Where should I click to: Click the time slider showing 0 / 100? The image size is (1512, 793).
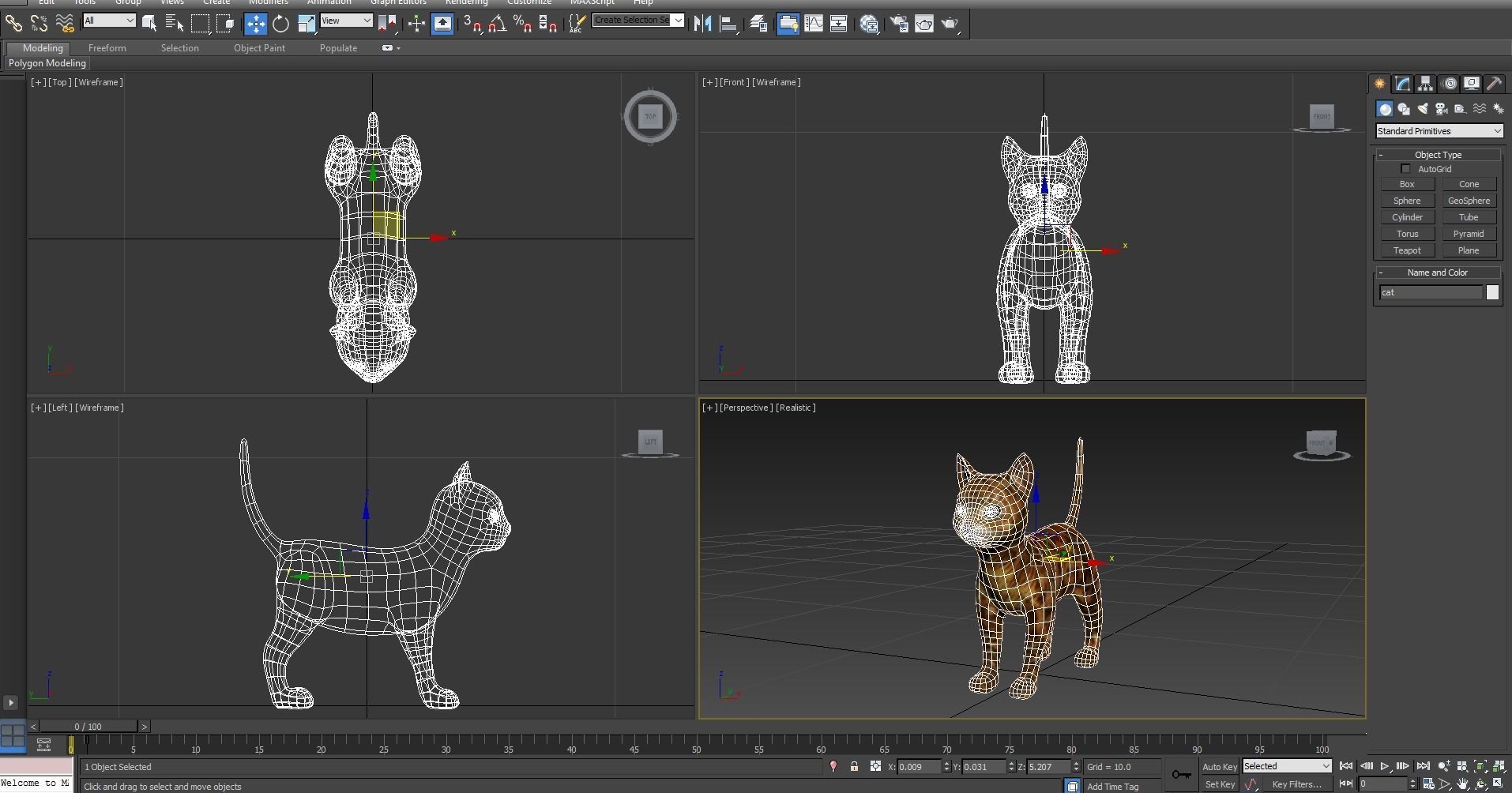pos(88,726)
